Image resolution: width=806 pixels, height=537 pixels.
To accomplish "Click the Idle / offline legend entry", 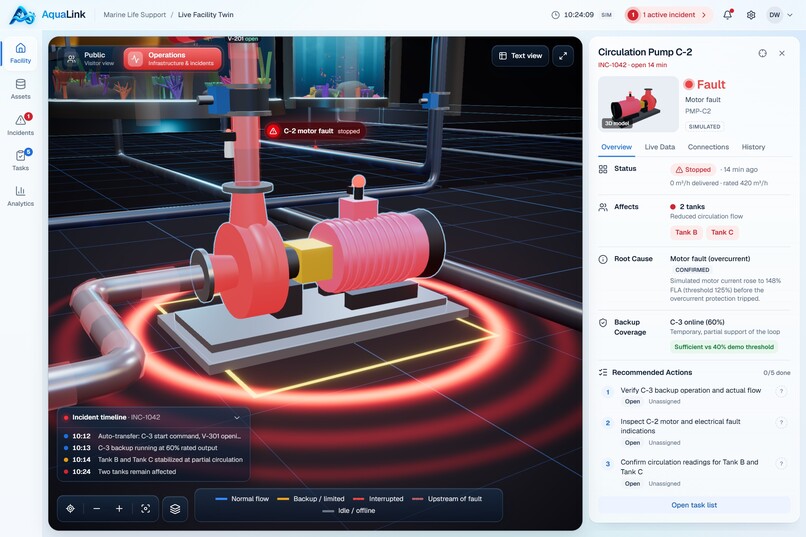I will click(349, 511).
